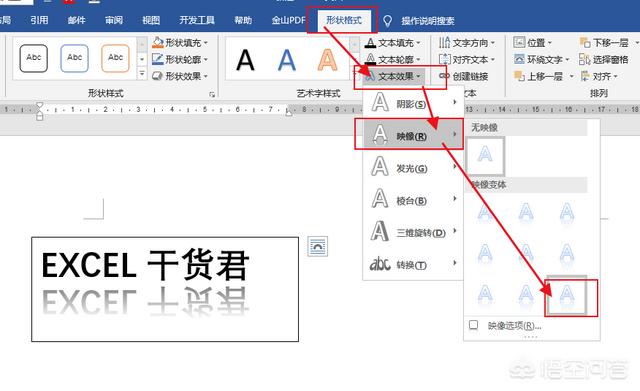
Task: Select the orange outlined A WordArt style
Action: [327, 60]
